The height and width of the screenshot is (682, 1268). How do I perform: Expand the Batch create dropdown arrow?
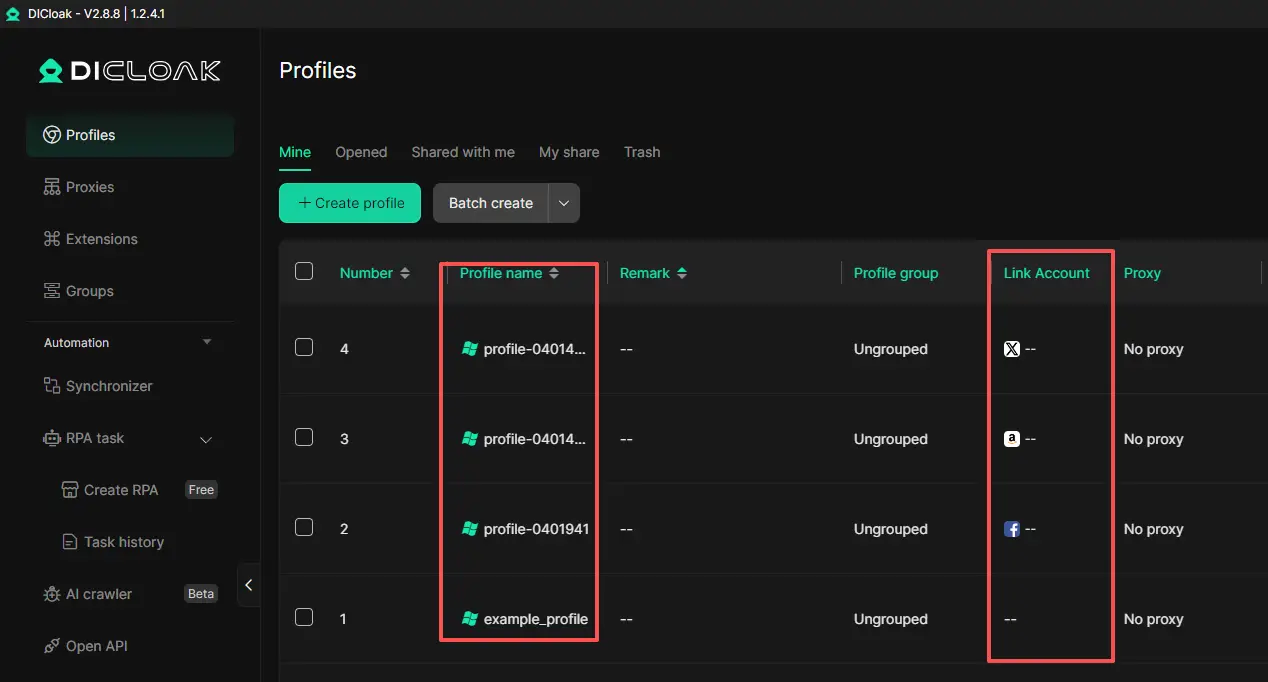tap(564, 203)
